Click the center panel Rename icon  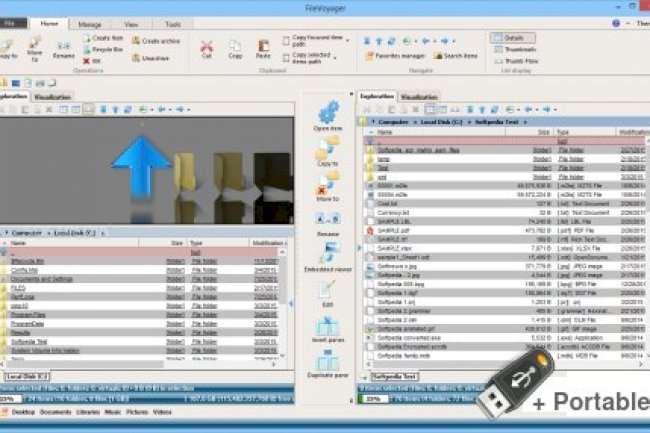(x=328, y=218)
